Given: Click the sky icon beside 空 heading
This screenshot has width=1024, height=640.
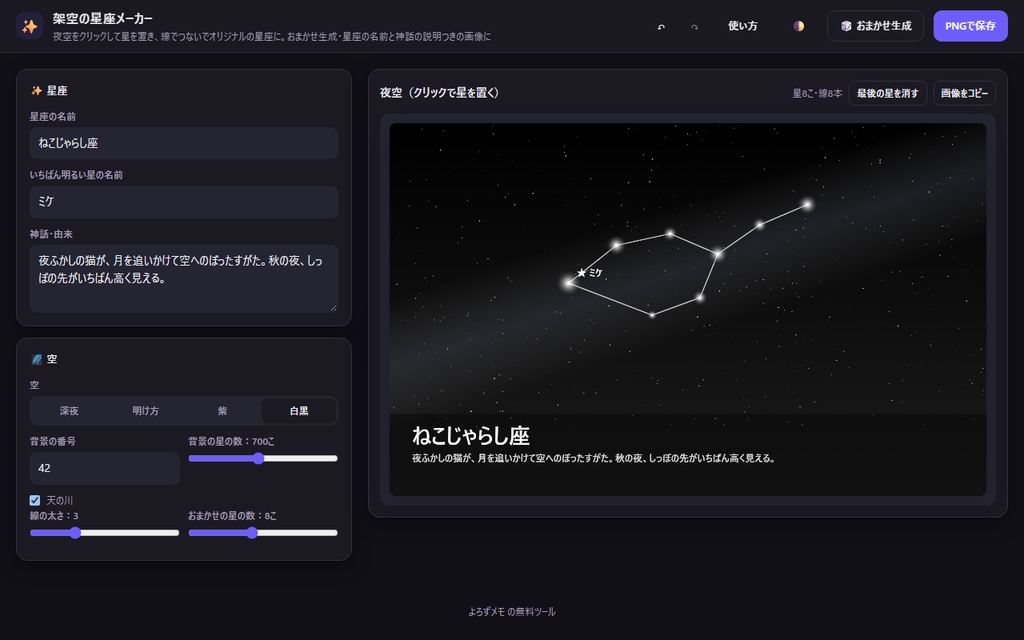Looking at the screenshot, I should point(37,359).
